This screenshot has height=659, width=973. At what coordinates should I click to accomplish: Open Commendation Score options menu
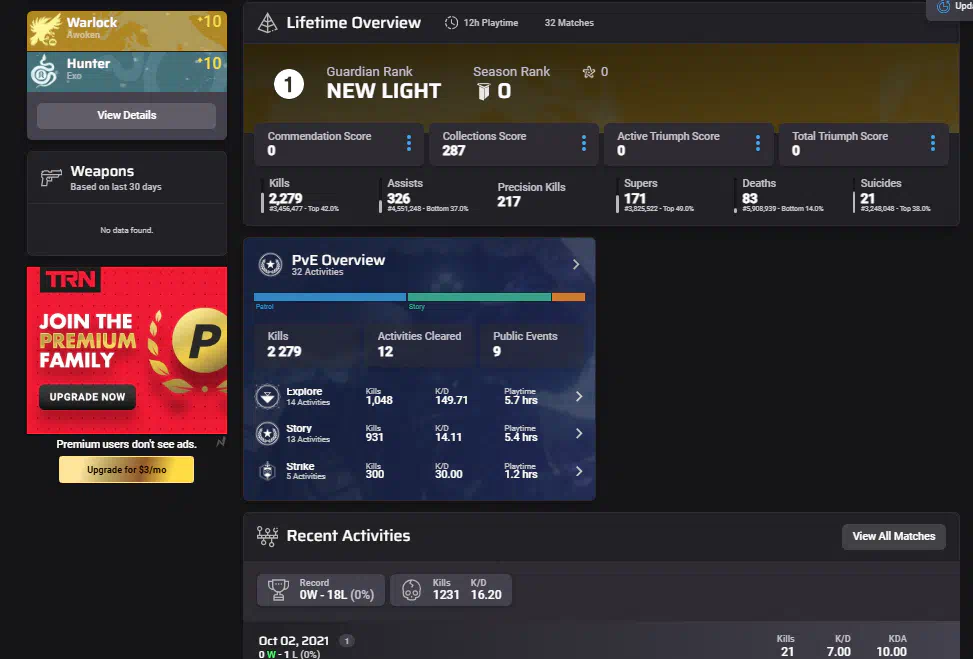(x=409, y=144)
